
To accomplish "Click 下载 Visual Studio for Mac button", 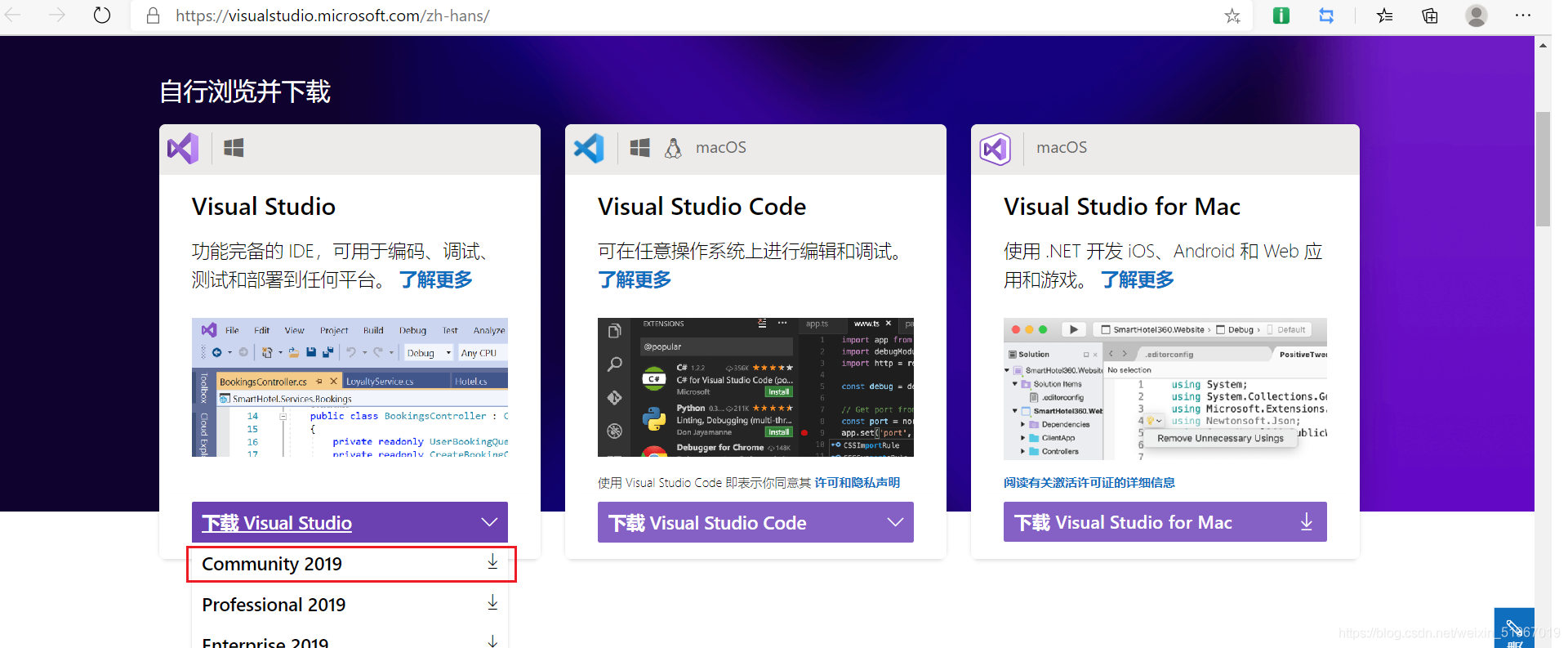I will 1165,521.
